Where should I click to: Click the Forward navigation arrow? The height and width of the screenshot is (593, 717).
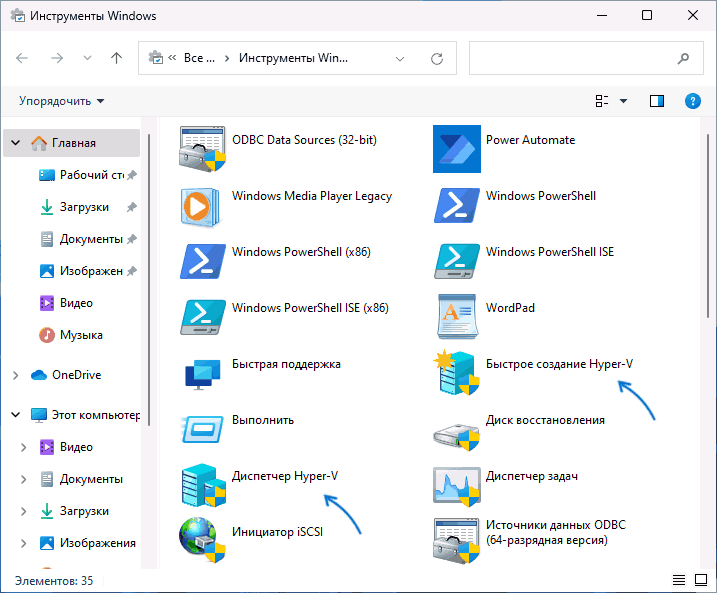57,58
